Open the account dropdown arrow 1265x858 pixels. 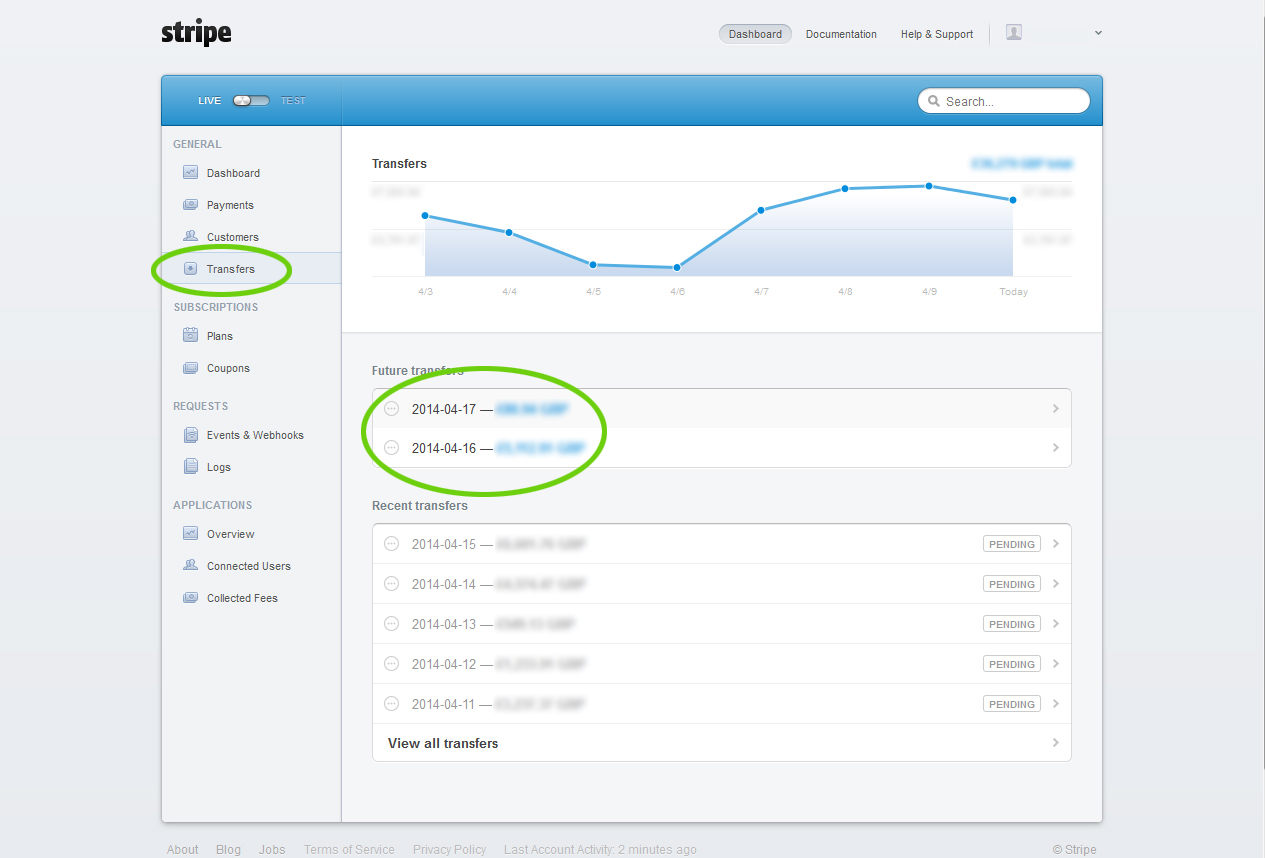1098,33
